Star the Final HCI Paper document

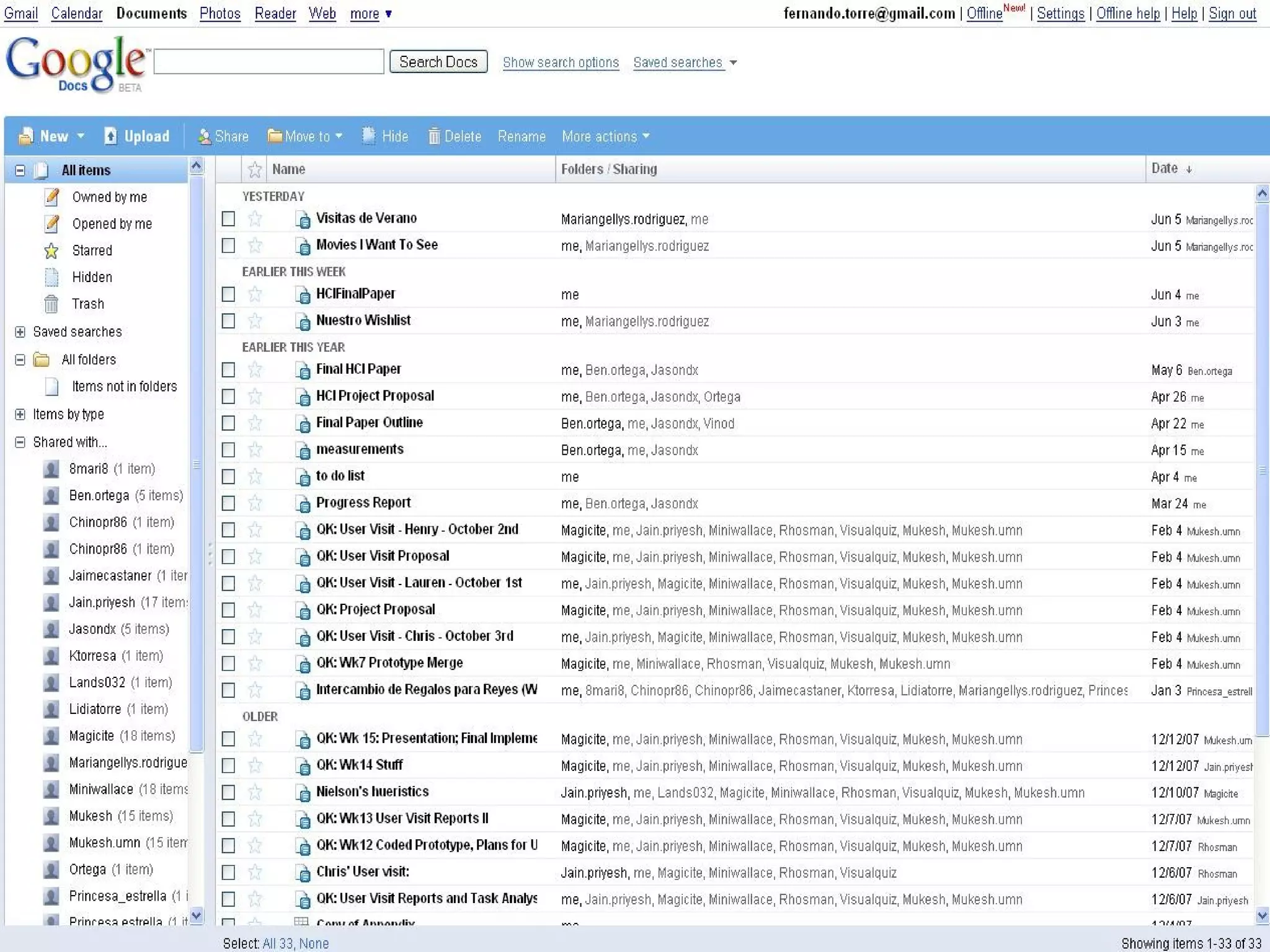(255, 370)
